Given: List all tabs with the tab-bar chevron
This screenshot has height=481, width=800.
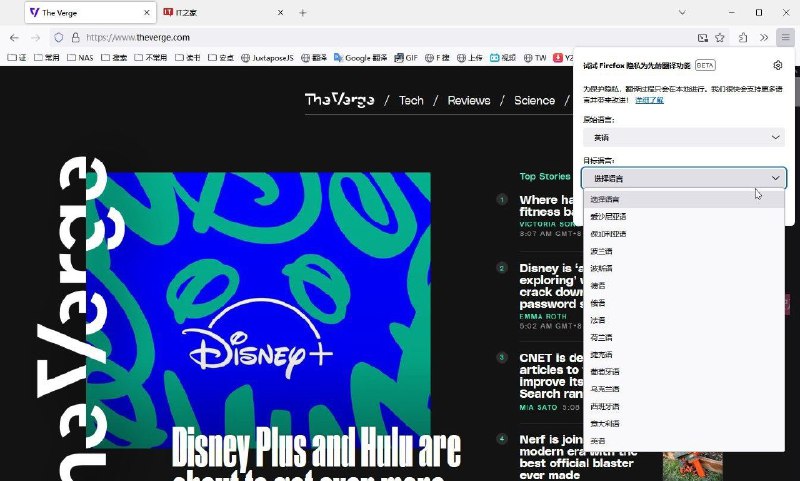Looking at the screenshot, I should tap(682, 13).
